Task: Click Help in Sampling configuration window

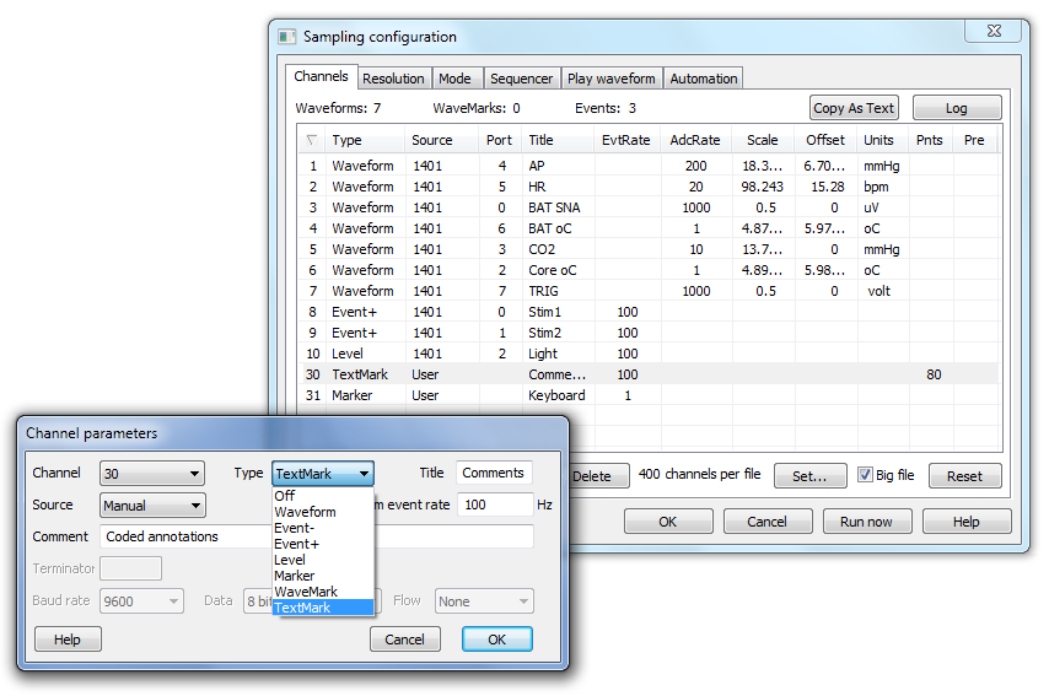Action: (x=966, y=521)
